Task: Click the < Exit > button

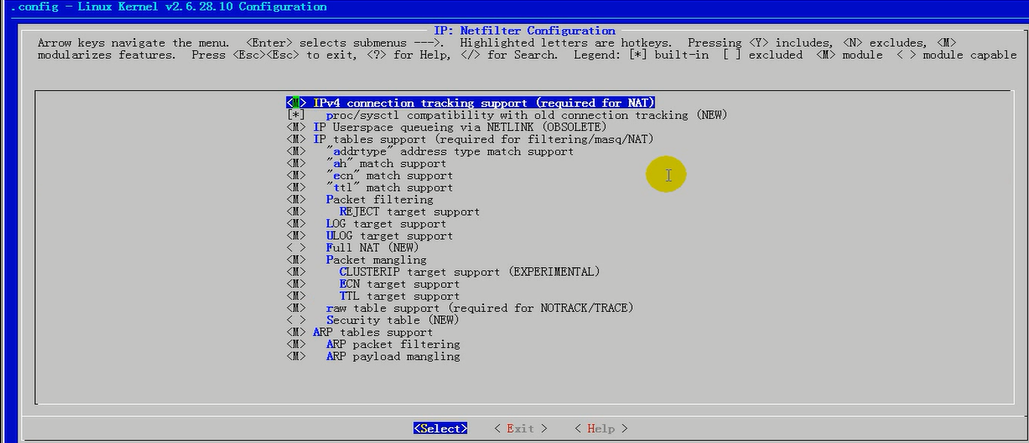Action: [520, 429]
